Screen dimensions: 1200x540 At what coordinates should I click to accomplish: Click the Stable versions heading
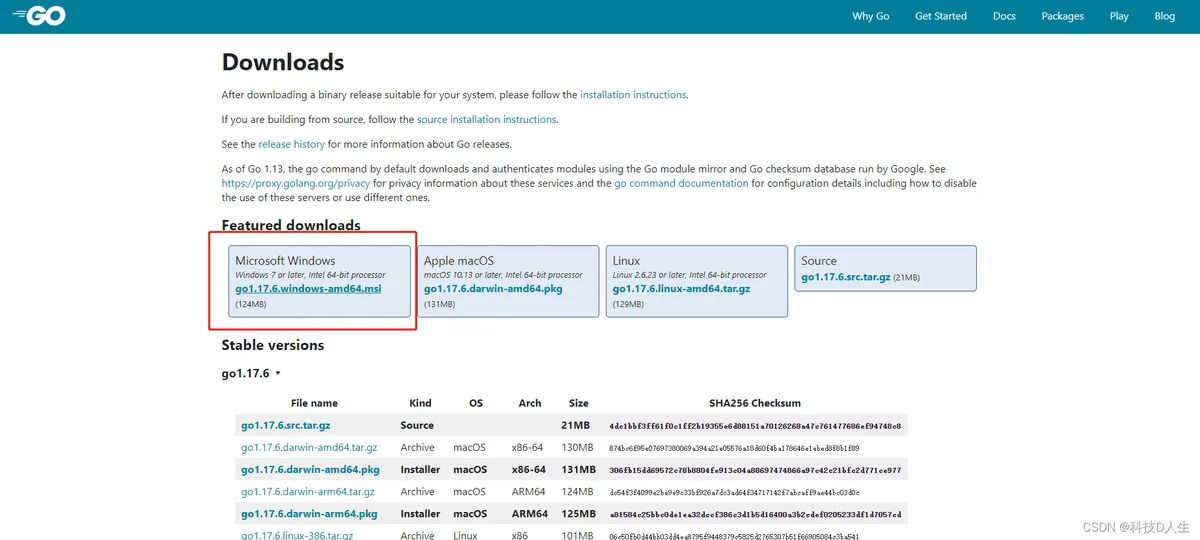pyautogui.click(x=273, y=345)
